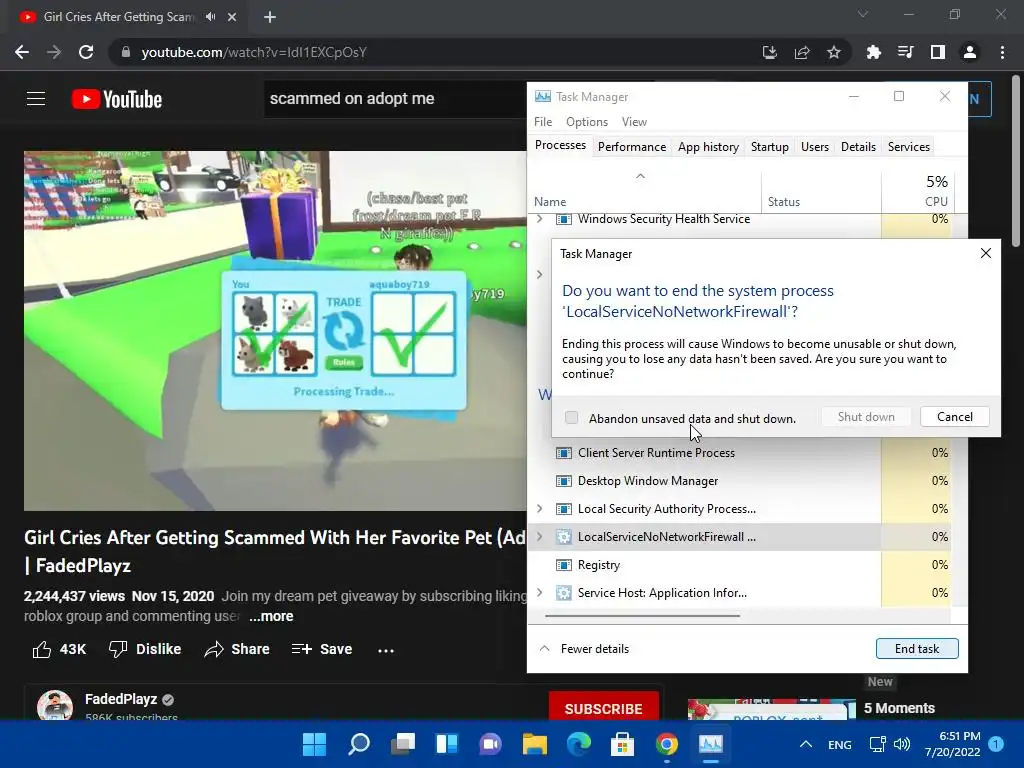The width and height of the screenshot is (1024, 768).
Task: Open Chat icon on taskbar
Action: click(x=491, y=744)
